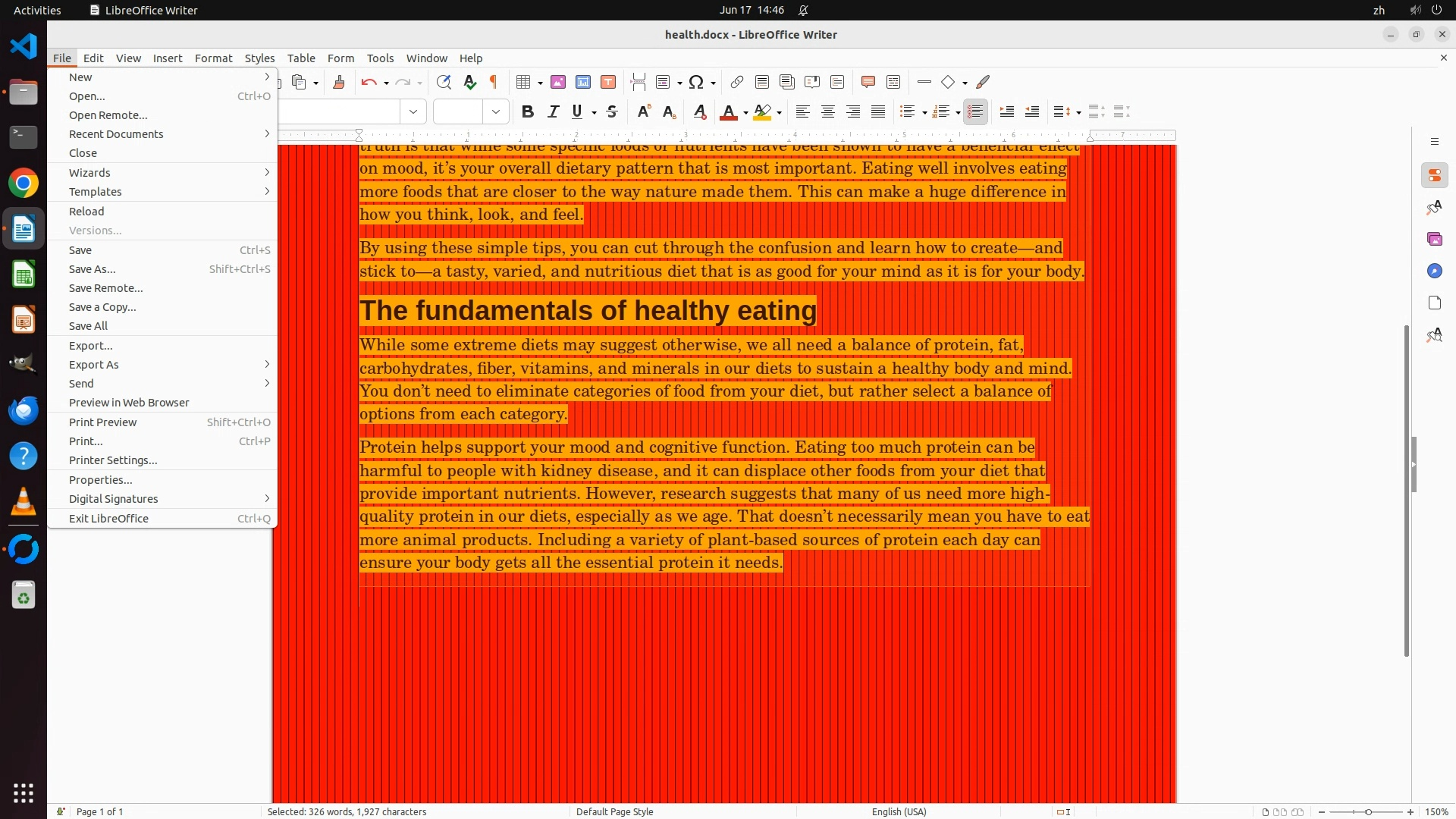The width and height of the screenshot is (1456, 819).
Task: Select Save As... in File menu
Action: [x=93, y=269]
